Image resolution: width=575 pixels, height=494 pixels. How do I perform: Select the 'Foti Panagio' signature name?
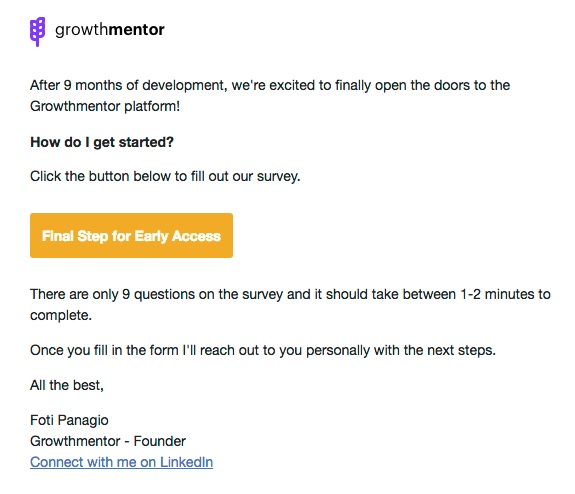(69, 420)
